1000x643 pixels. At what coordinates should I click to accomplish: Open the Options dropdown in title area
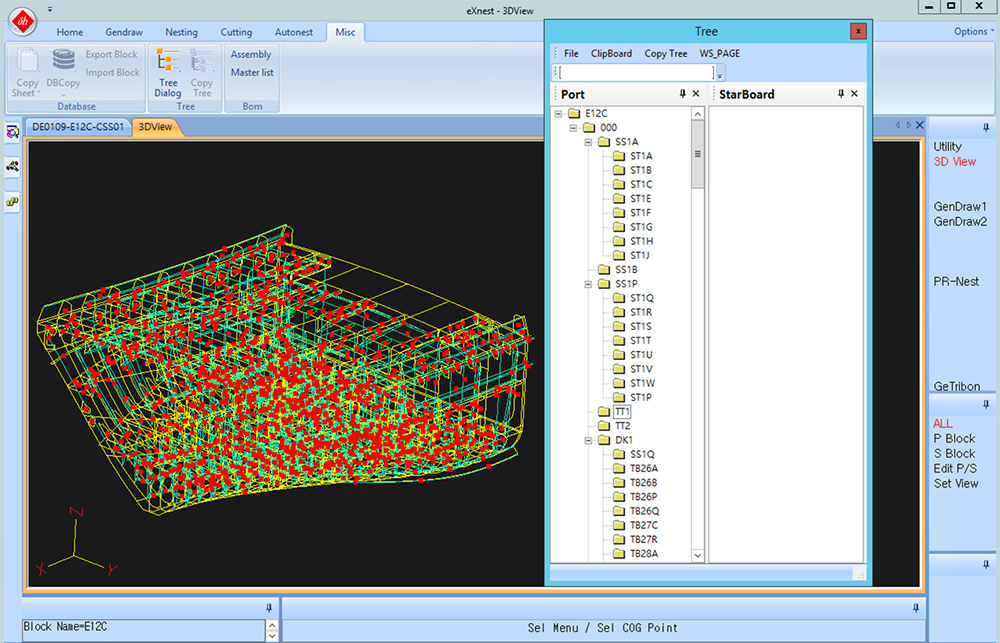[973, 32]
